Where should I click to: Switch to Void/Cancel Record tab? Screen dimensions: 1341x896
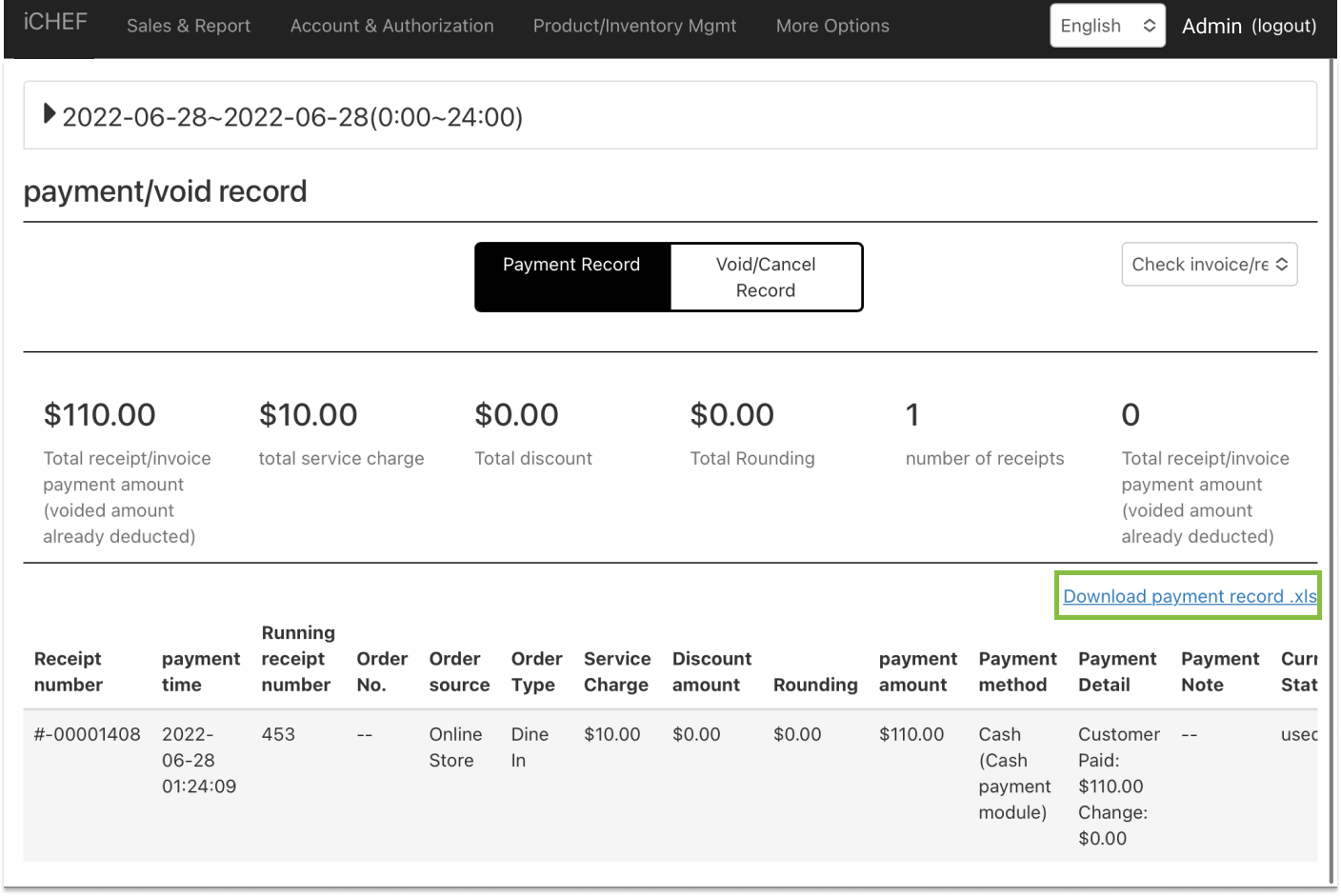point(766,277)
